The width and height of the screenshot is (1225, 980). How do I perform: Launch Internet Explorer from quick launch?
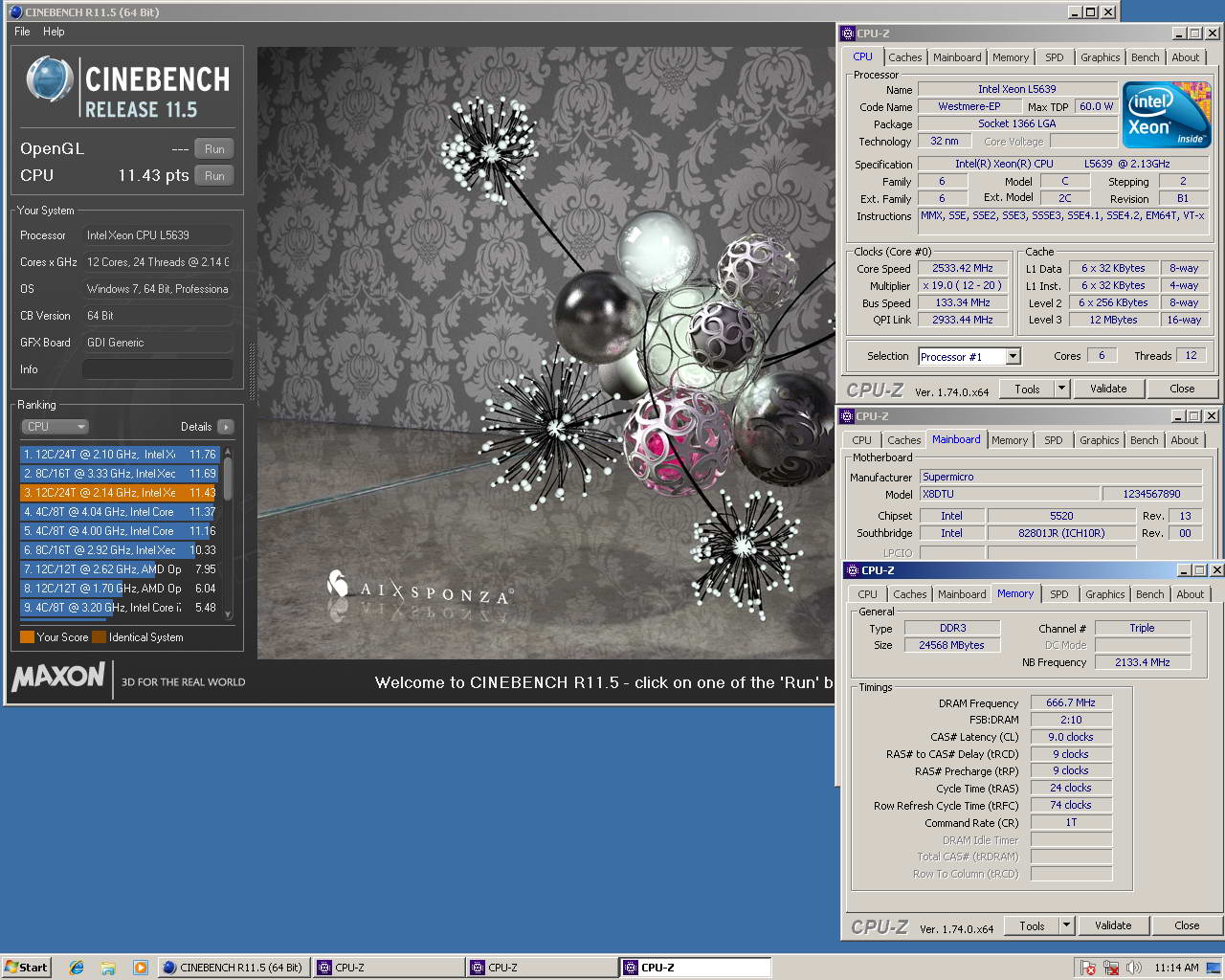point(77,968)
